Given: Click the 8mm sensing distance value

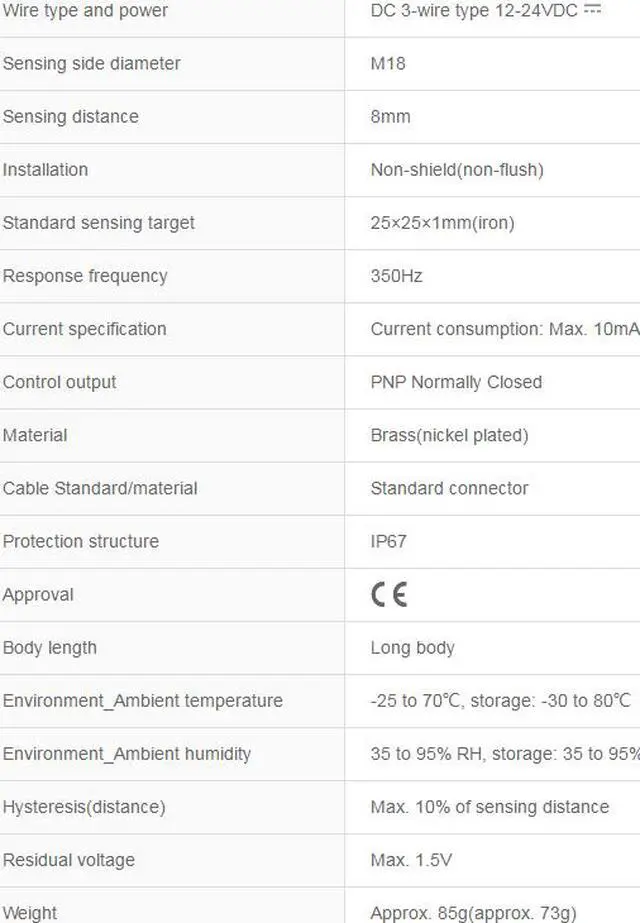Looking at the screenshot, I should click(390, 116).
